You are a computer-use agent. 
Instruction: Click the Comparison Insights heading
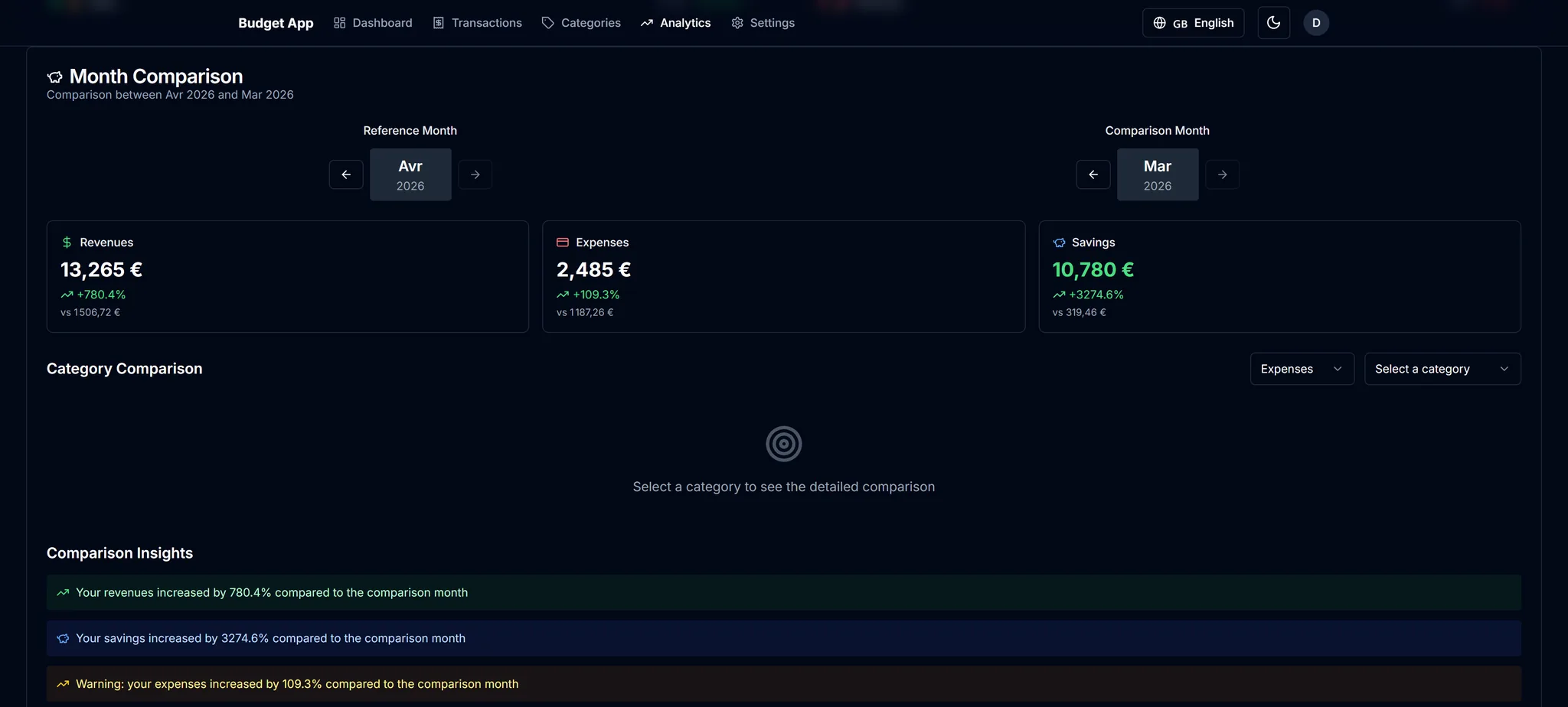click(x=119, y=553)
